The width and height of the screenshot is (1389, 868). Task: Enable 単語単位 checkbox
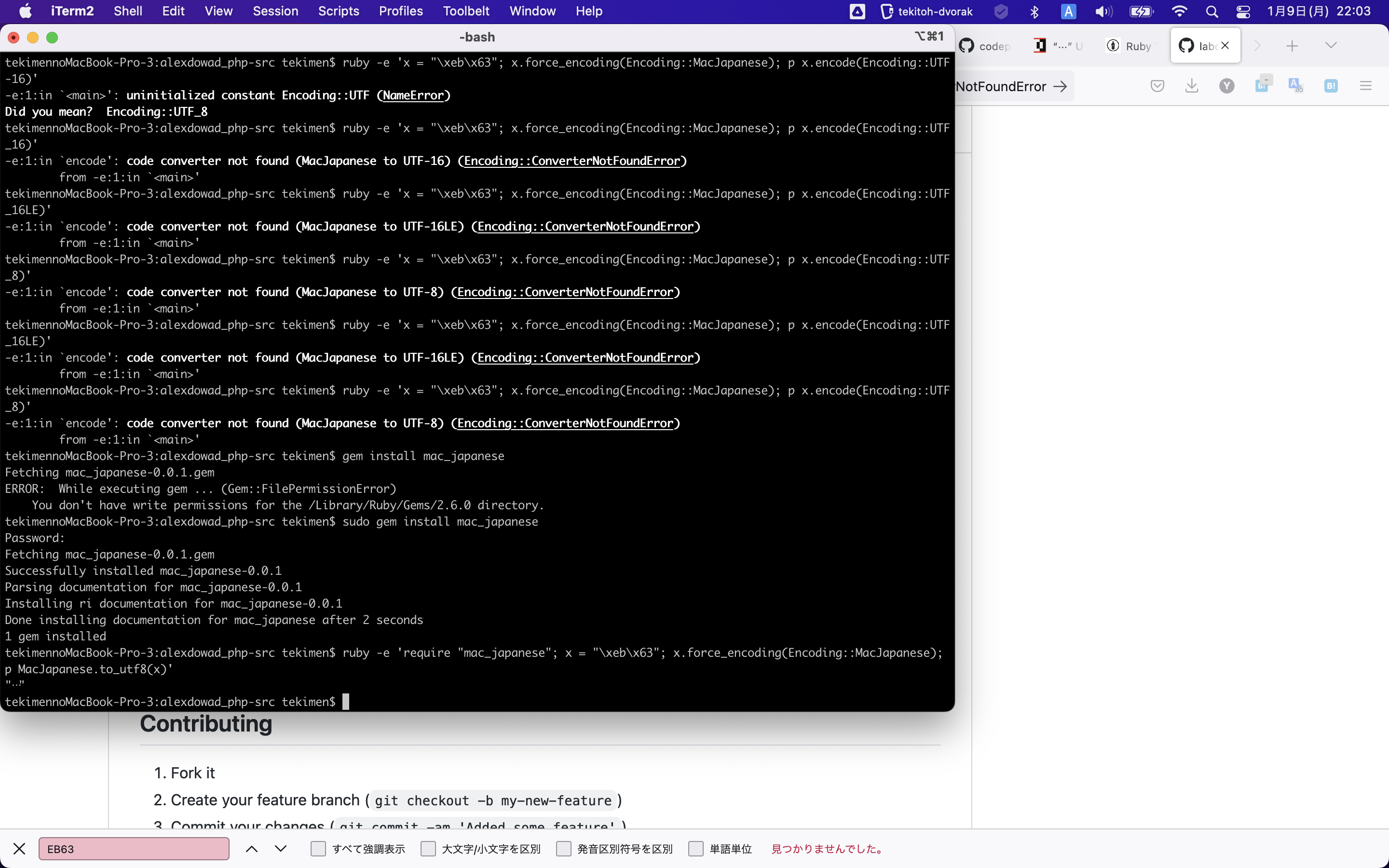click(x=695, y=849)
